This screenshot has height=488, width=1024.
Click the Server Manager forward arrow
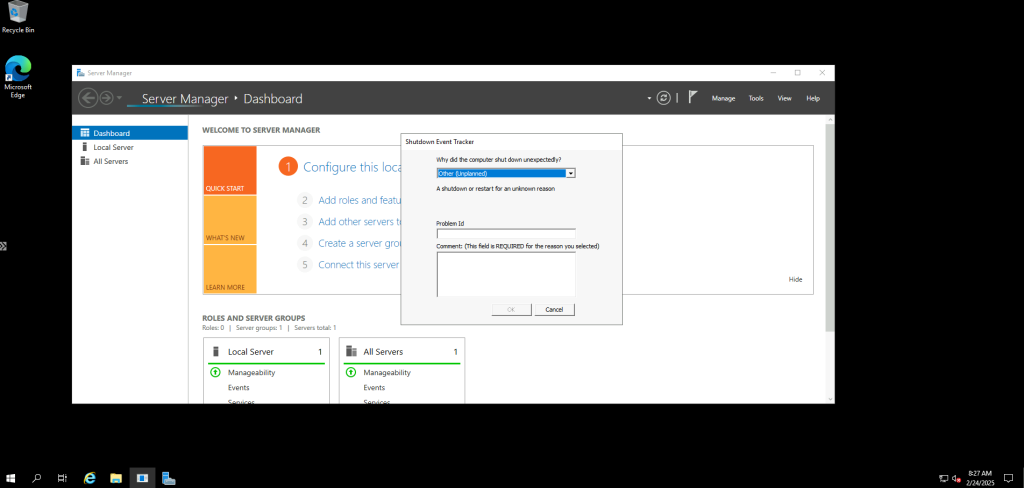[x=106, y=98]
